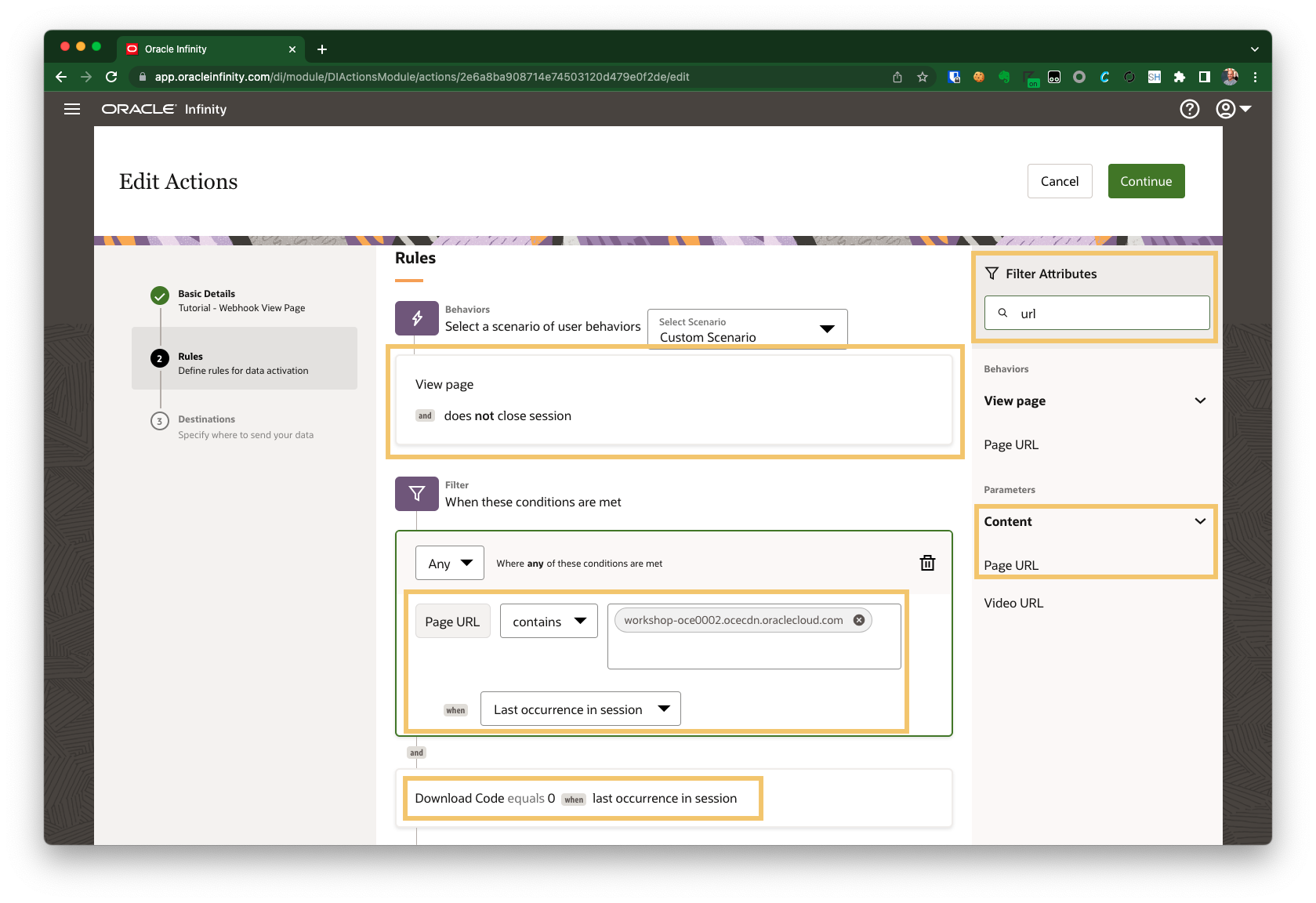Open the Help question mark icon

pyautogui.click(x=1190, y=109)
